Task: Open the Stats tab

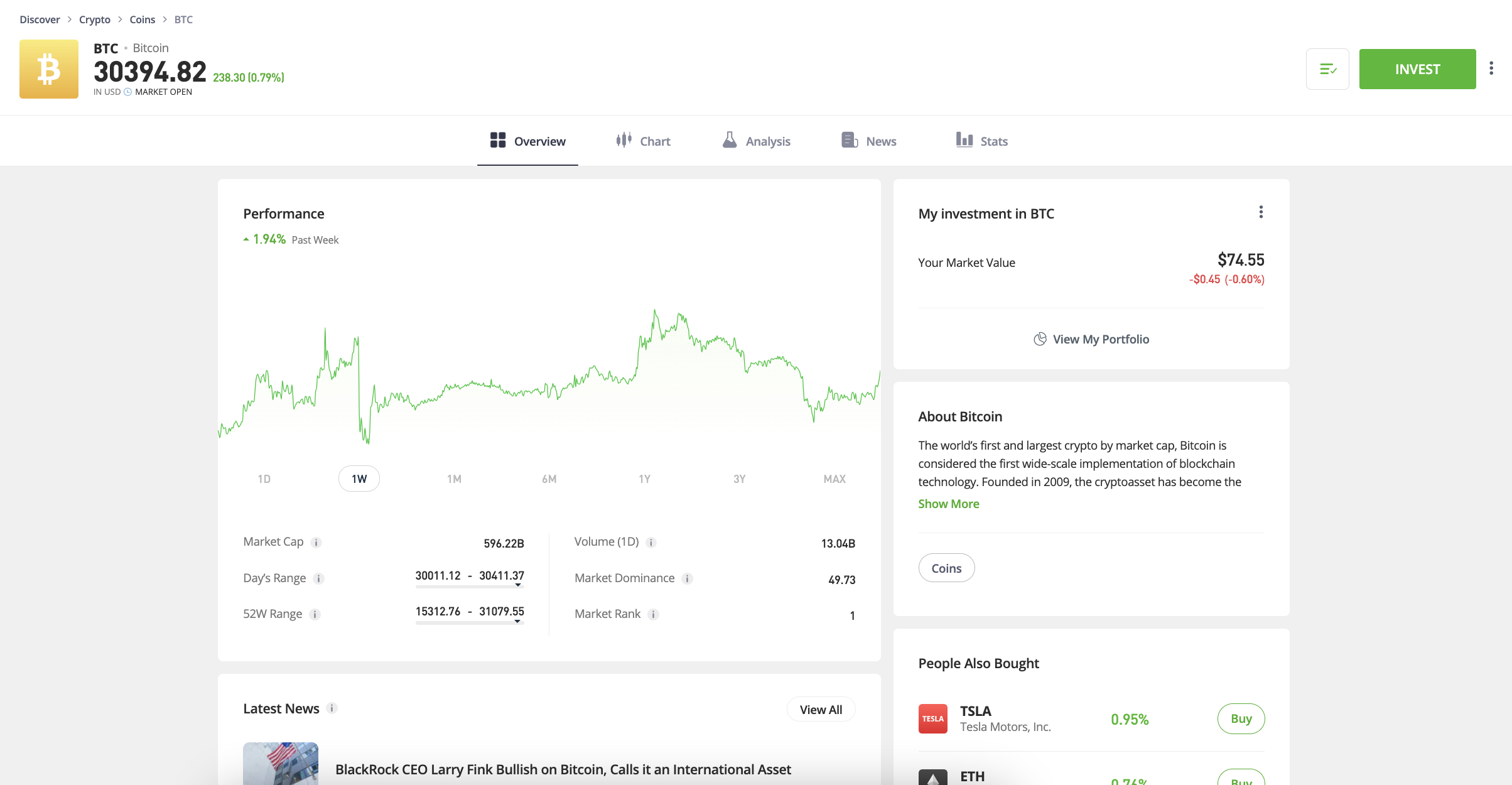Action: (x=982, y=141)
